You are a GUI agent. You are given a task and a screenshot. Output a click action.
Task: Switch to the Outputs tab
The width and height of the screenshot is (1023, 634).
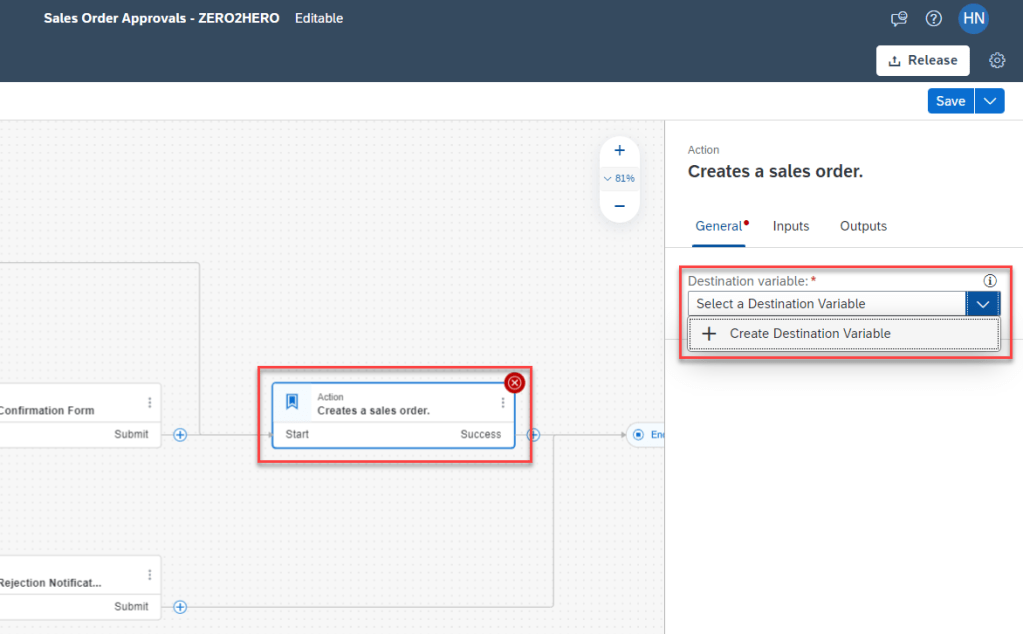[x=863, y=226]
